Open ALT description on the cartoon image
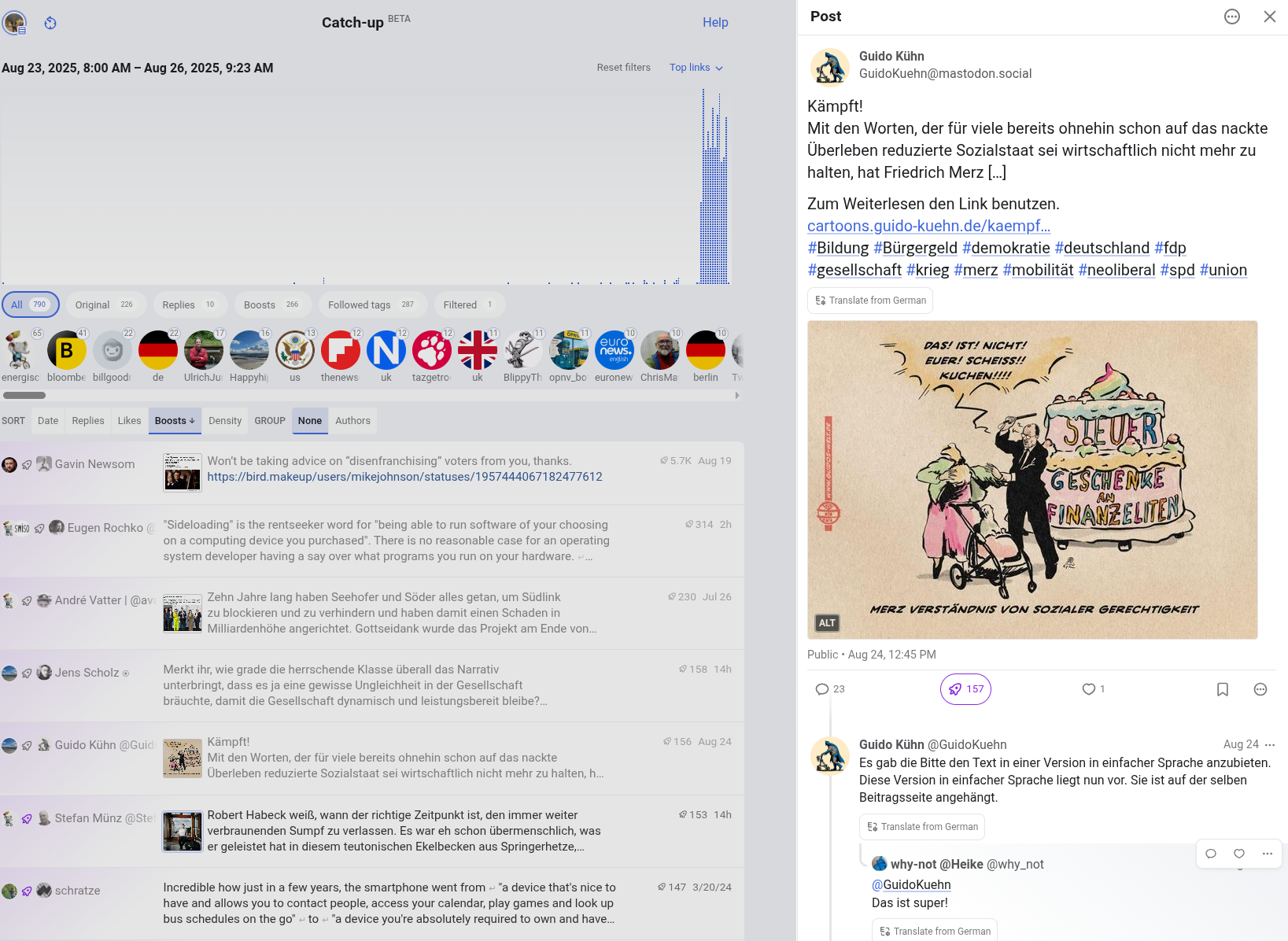This screenshot has height=941, width=1288. tap(827, 623)
